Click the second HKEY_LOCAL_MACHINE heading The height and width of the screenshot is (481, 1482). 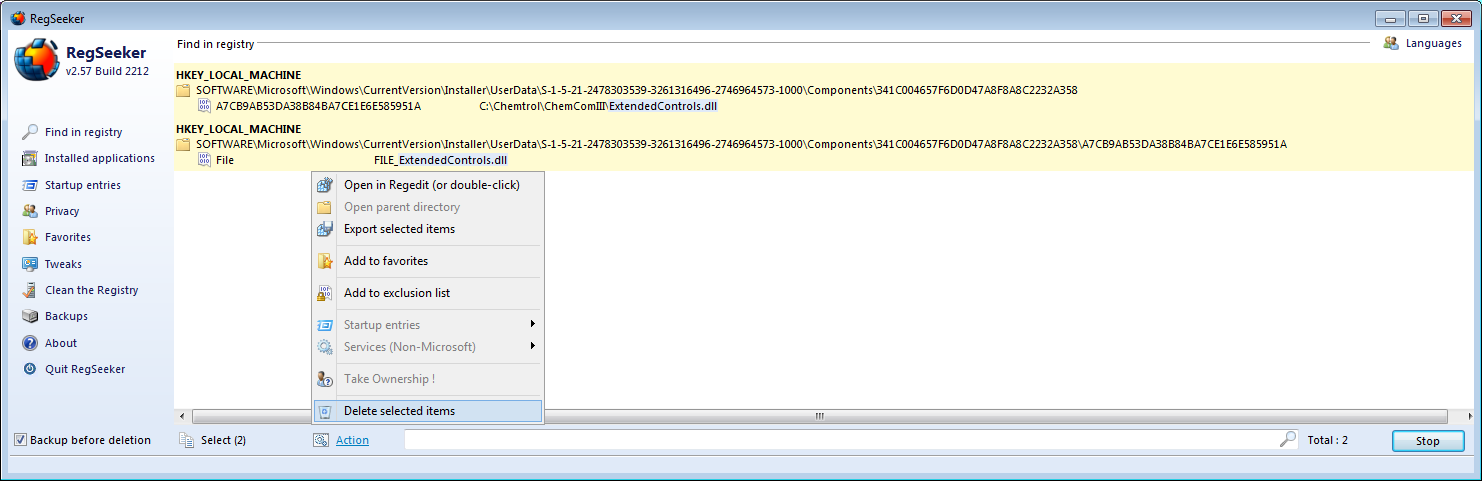239,129
